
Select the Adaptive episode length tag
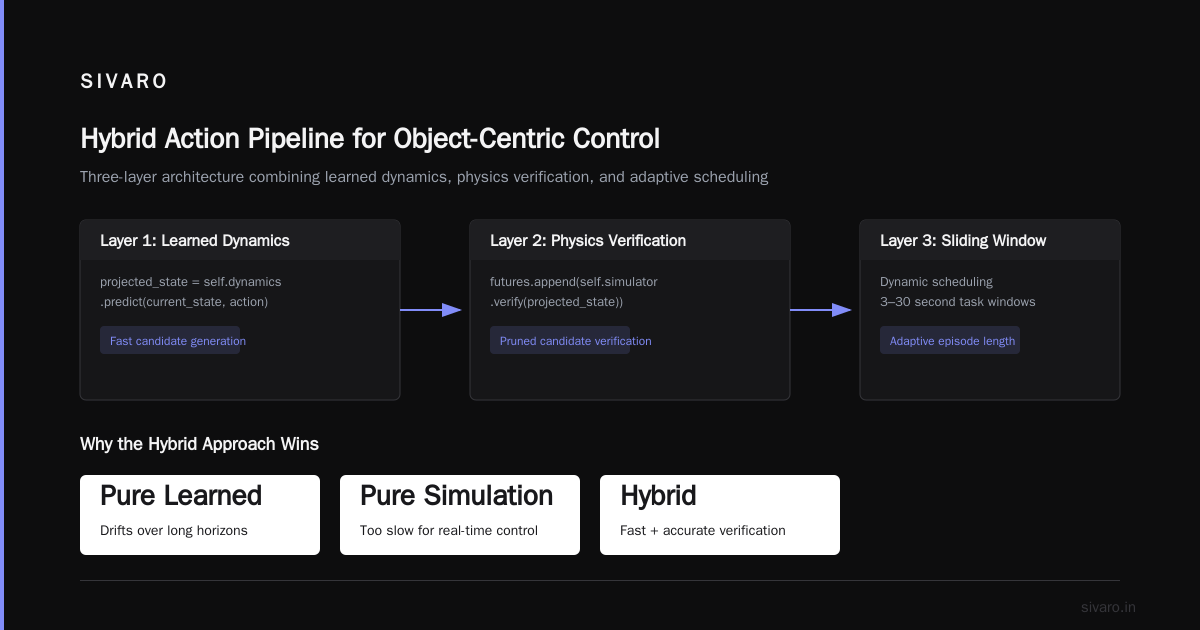[x=950, y=340]
